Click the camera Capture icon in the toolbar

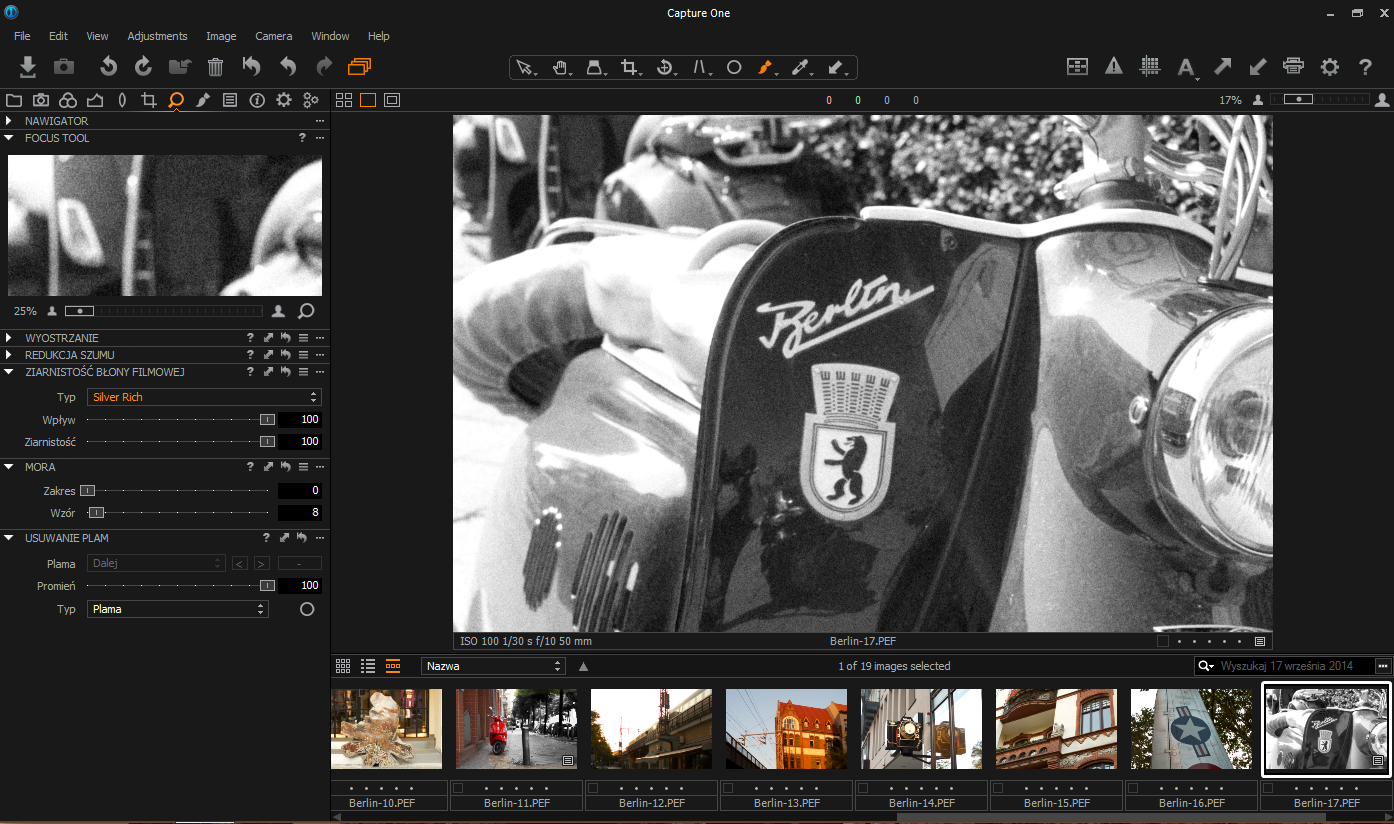(64, 67)
